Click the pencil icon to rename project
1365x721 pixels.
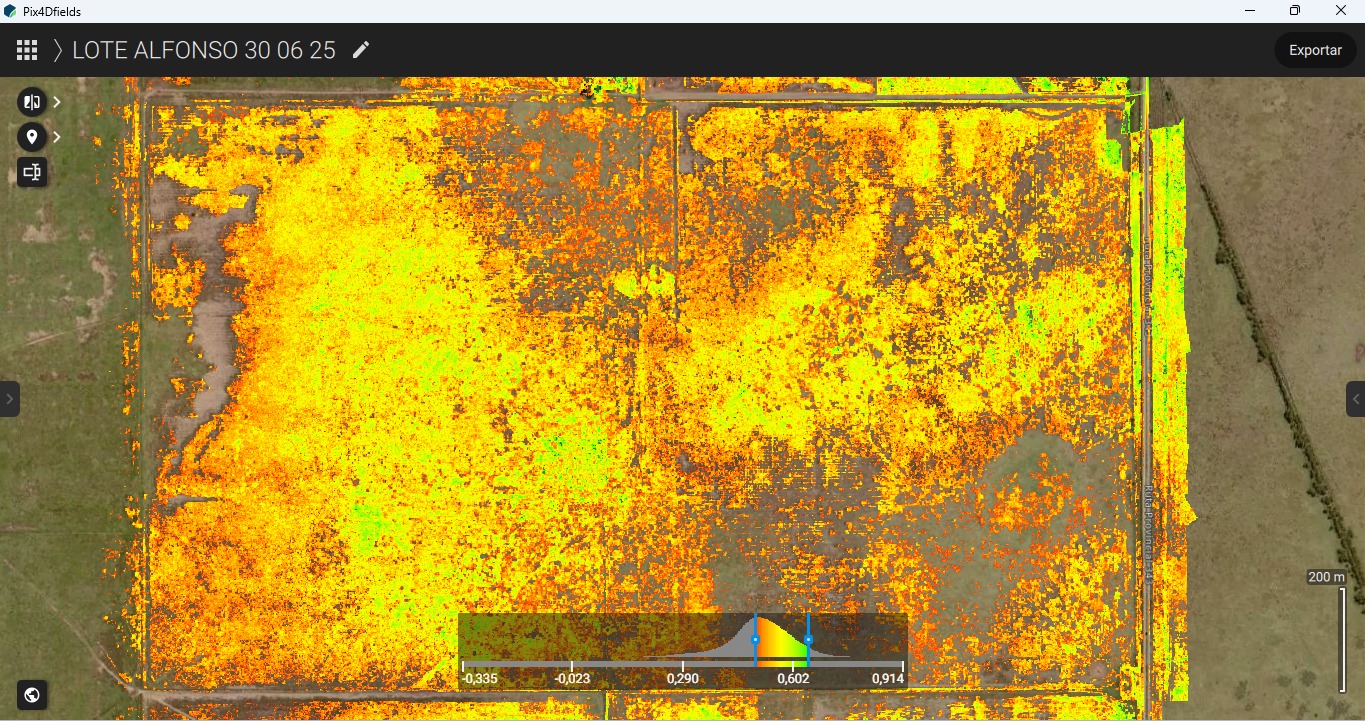click(x=361, y=50)
